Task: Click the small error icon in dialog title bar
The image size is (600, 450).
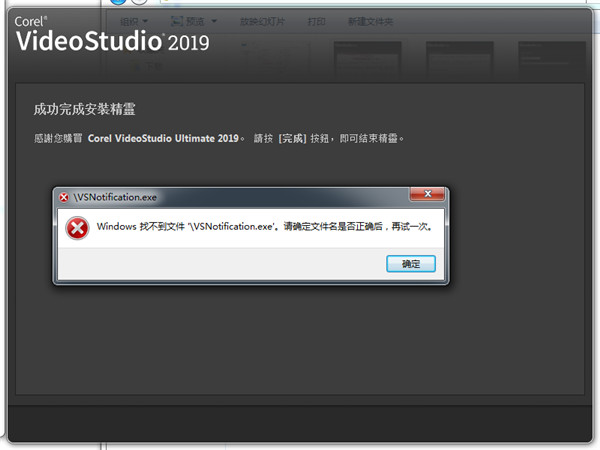Action: coord(64,197)
